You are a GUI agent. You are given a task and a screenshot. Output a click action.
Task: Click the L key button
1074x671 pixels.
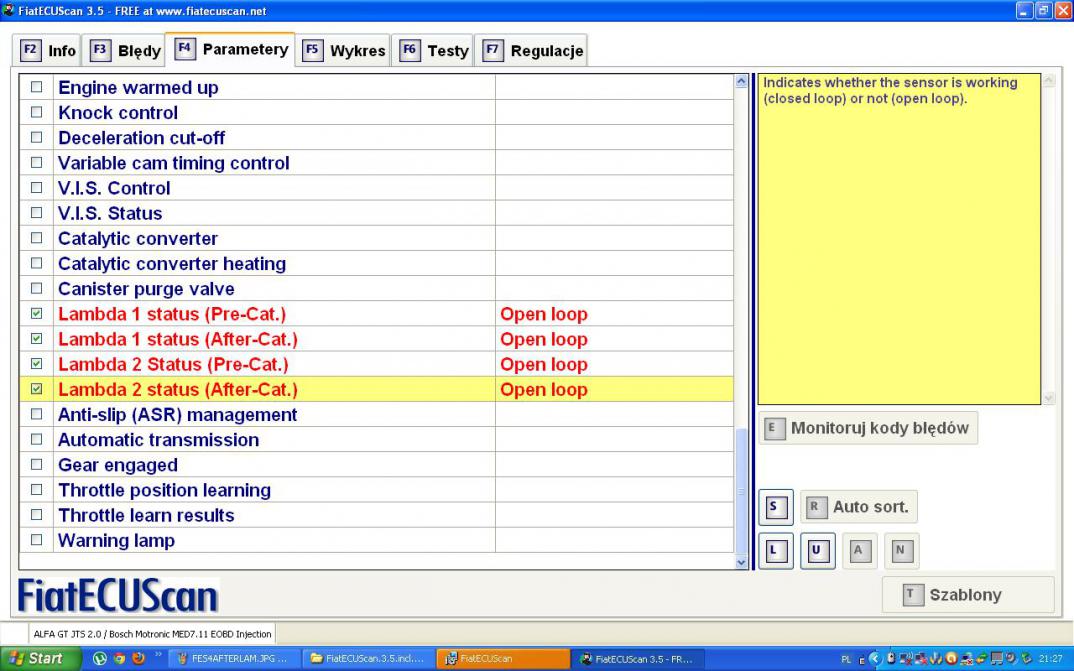click(x=776, y=550)
